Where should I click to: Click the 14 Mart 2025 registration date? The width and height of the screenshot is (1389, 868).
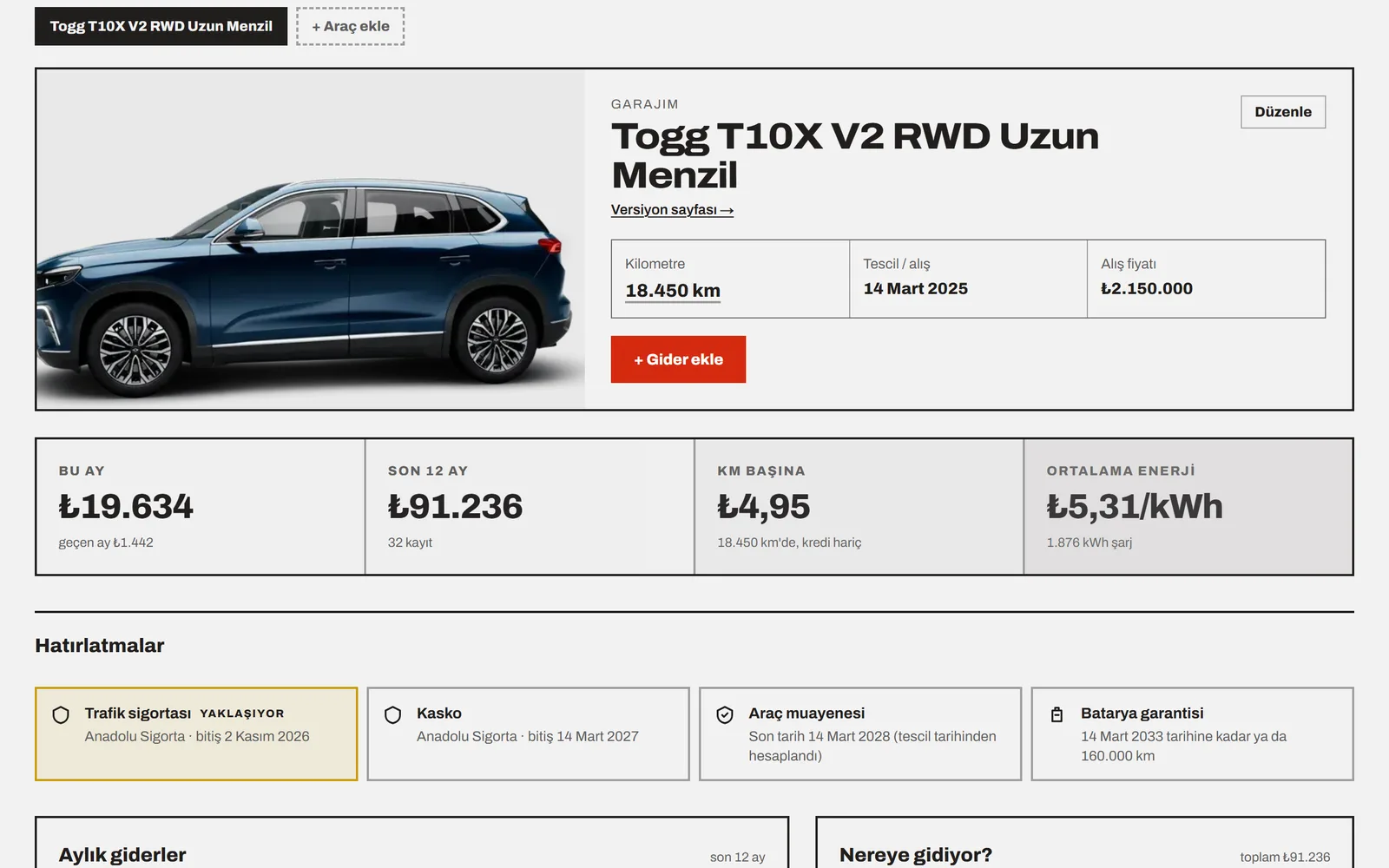pyautogui.click(x=915, y=289)
